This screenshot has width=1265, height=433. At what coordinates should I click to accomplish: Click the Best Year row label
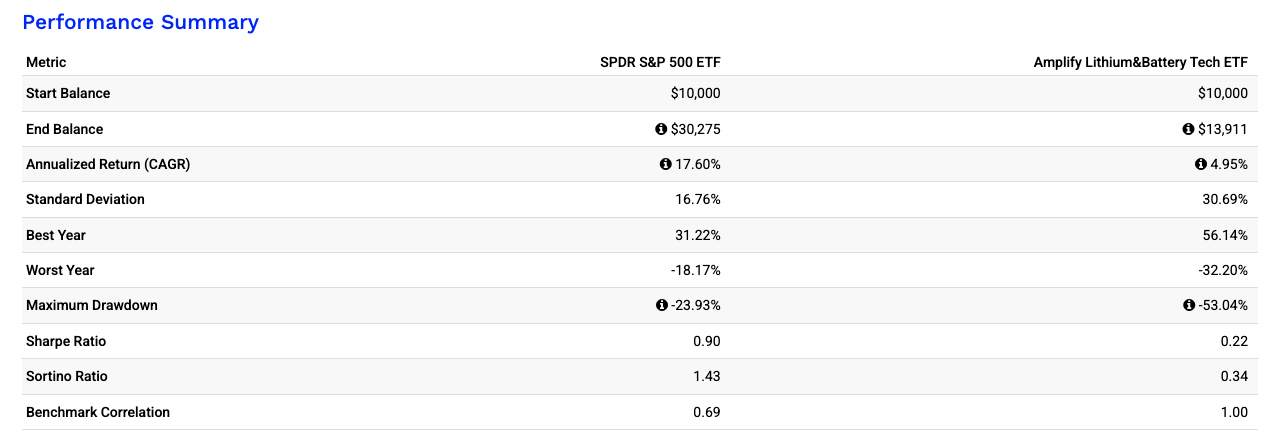coord(56,235)
